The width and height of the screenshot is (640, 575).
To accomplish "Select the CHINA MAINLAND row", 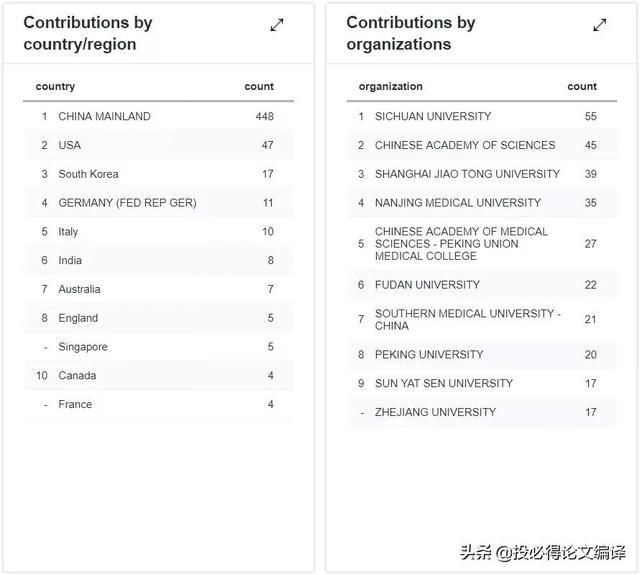I will click(158, 116).
